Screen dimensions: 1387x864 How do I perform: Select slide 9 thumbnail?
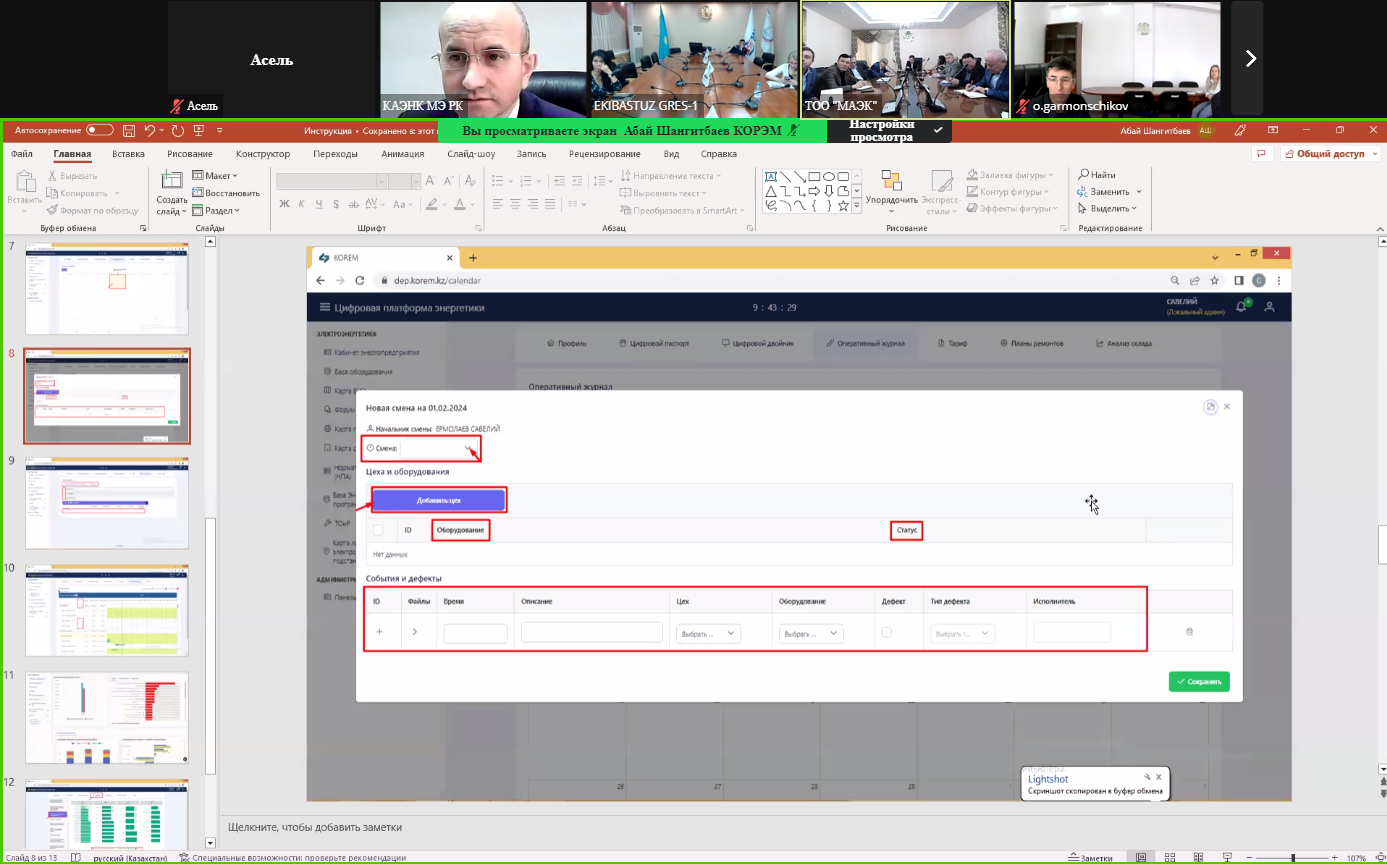click(x=106, y=503)
